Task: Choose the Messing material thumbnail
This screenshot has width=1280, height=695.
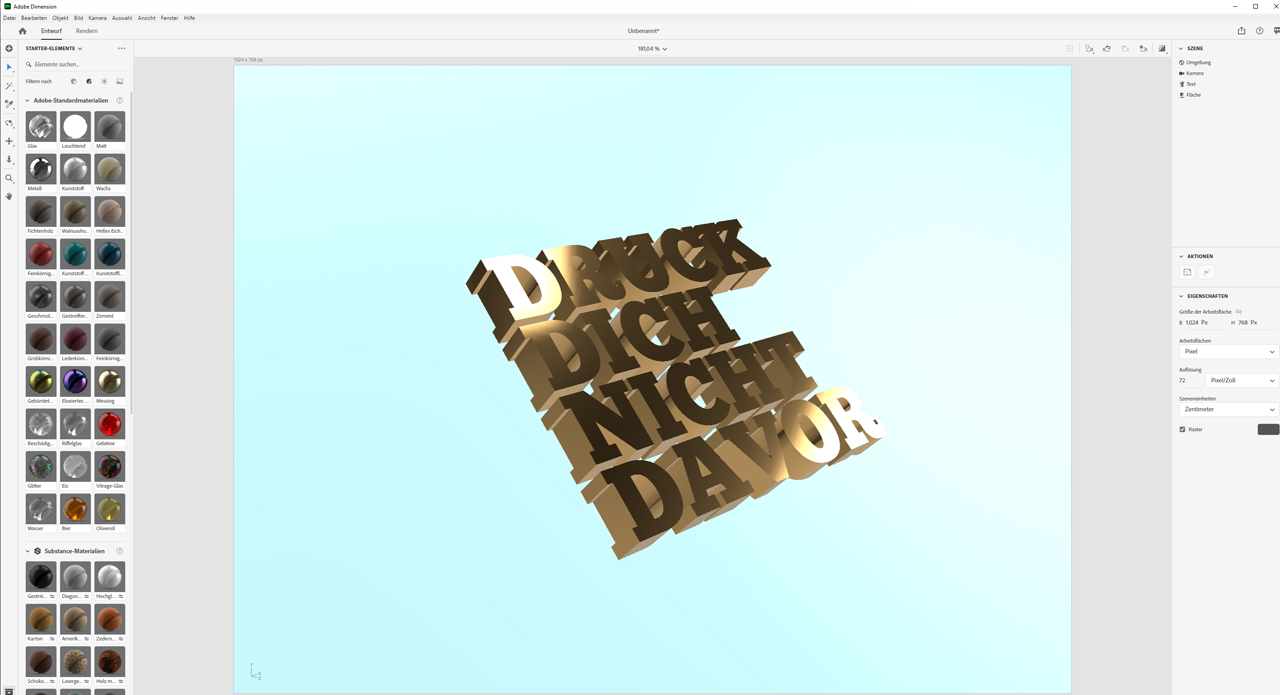Action: (x=110, y=382)
